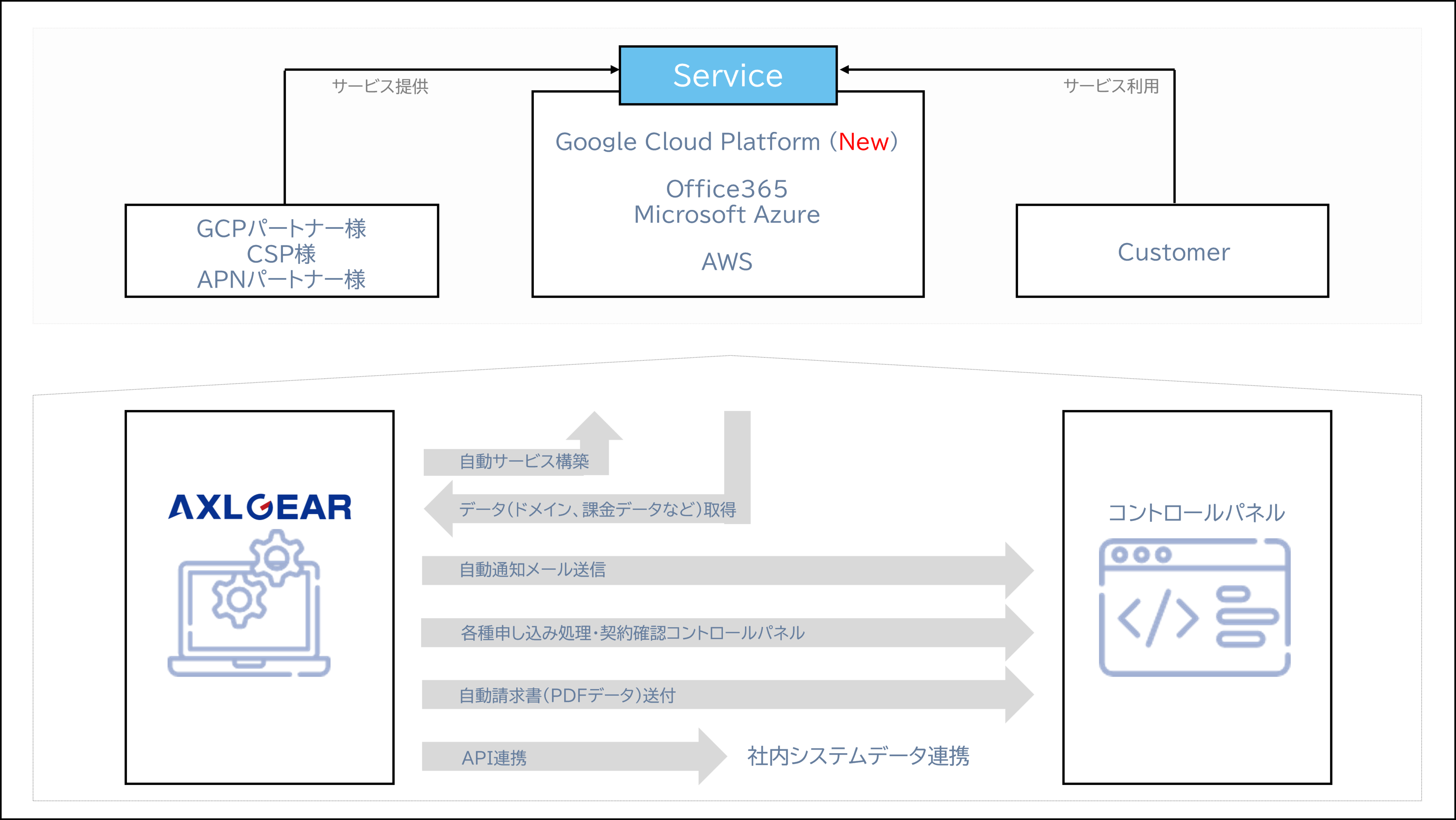Click the AWS entry
This screenshot has height=820, width=1456.
[x=726, y=262]
